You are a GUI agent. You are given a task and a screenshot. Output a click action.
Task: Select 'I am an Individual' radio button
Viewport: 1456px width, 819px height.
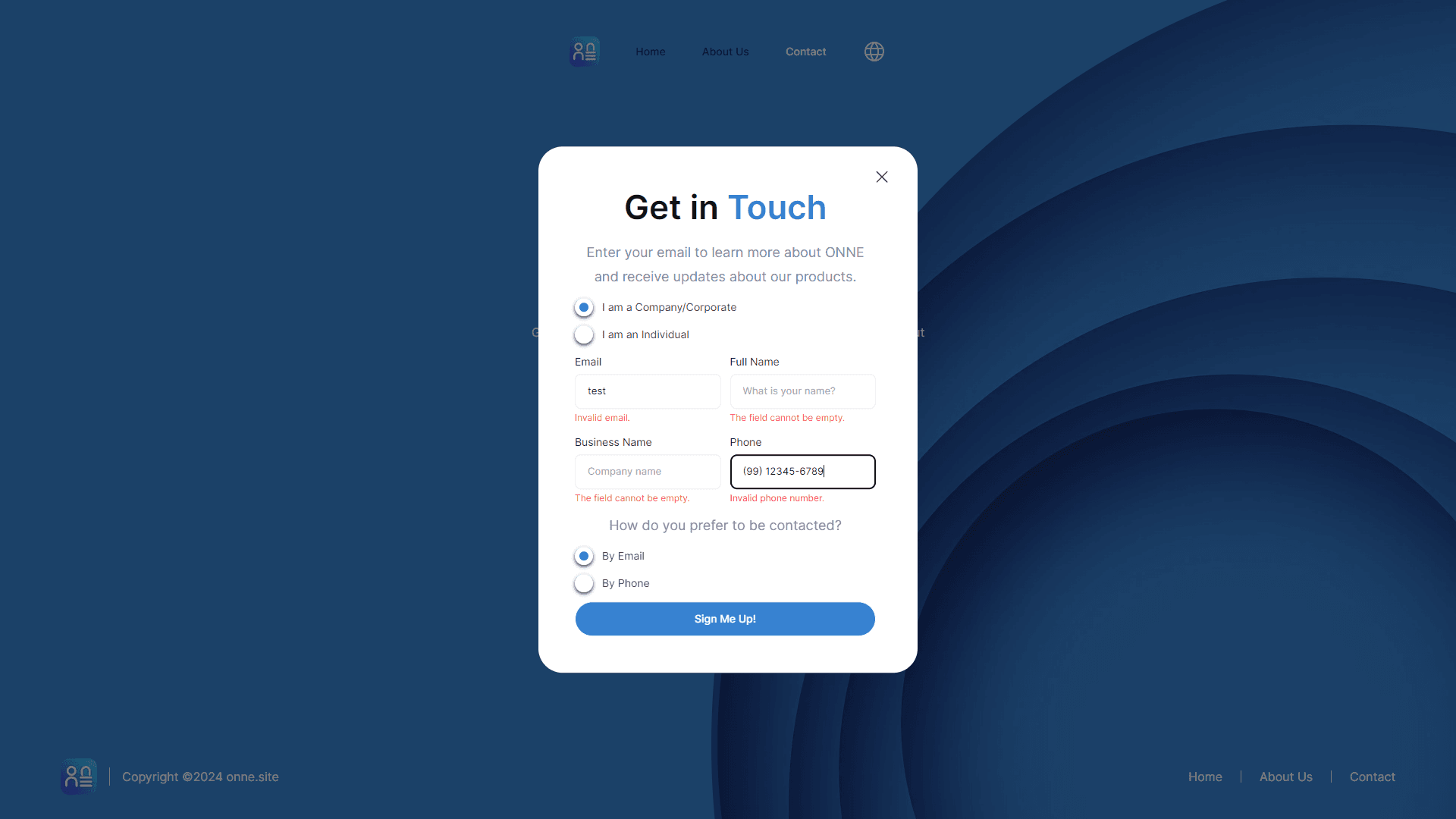[x=583, y=335]
